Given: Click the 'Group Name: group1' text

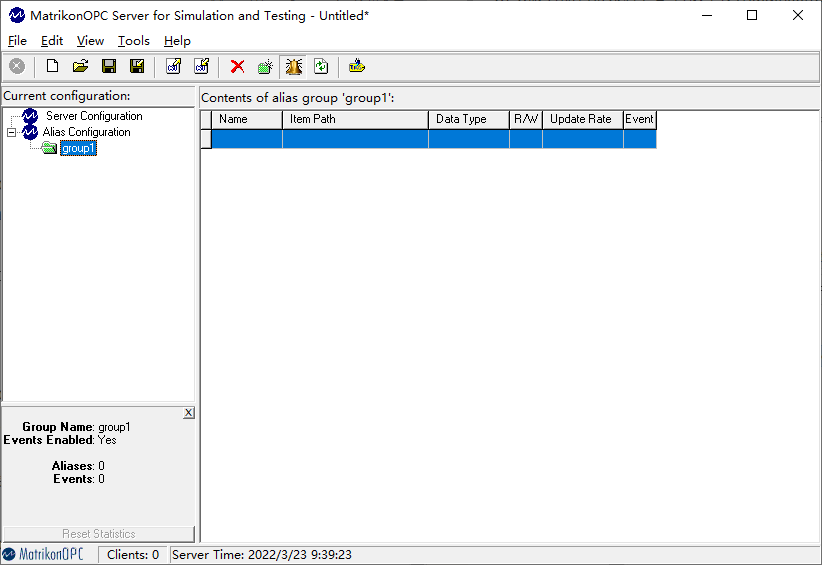Looking at the screenshot, I should [76, 427].
